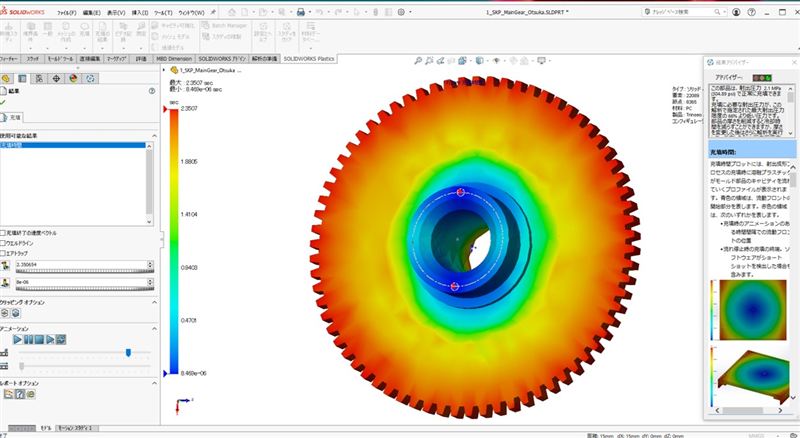Click the first clipping plane option icon

(x=5, y=313)
